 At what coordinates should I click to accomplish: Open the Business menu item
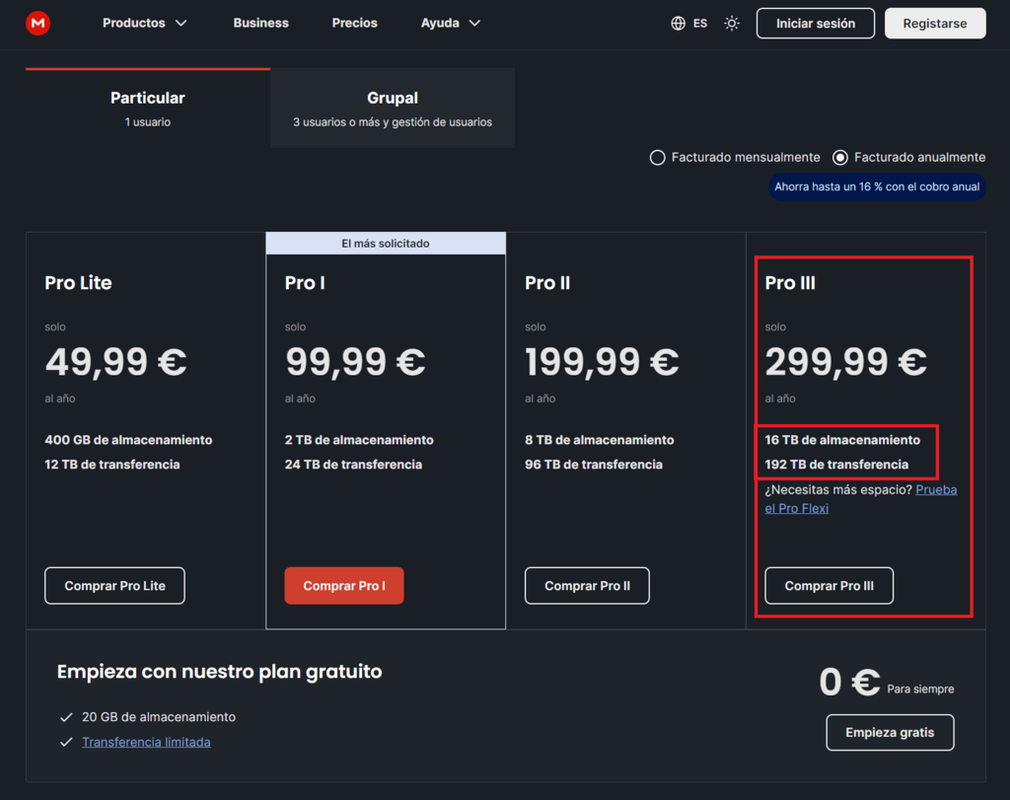coord(261,23)
